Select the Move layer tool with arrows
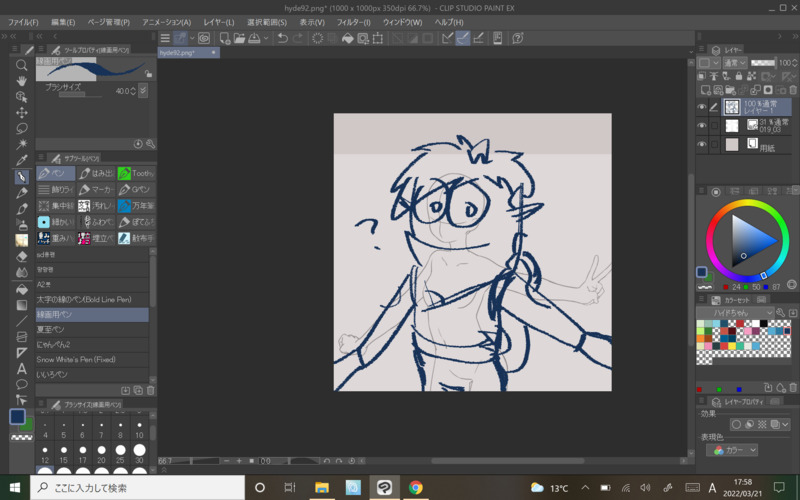 (21, 112)
